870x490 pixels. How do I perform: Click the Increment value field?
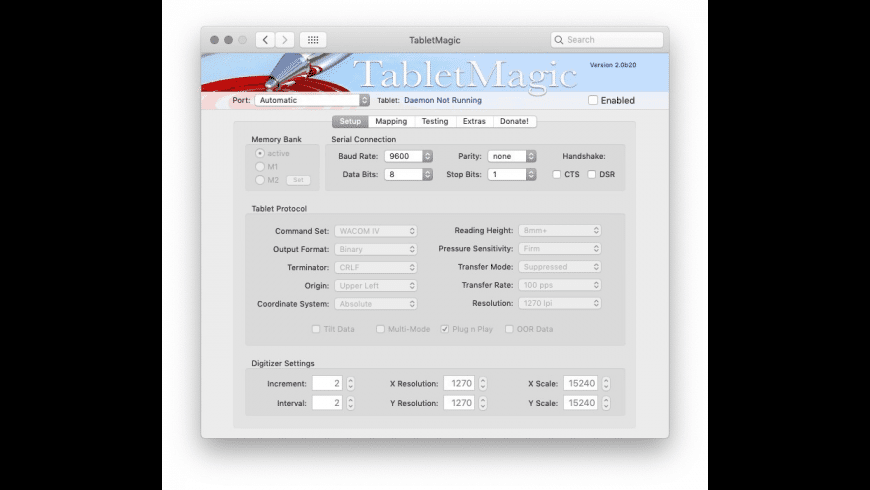327,383
